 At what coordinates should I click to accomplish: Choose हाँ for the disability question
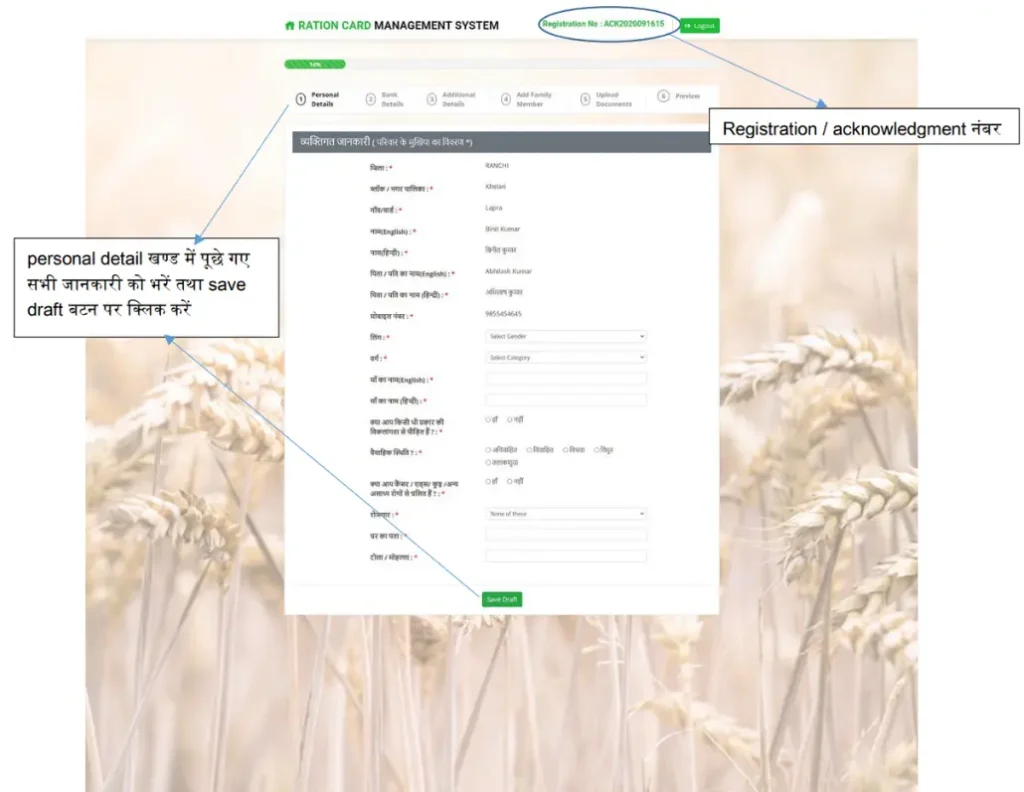pyautogui.click(x=488, y=419)
